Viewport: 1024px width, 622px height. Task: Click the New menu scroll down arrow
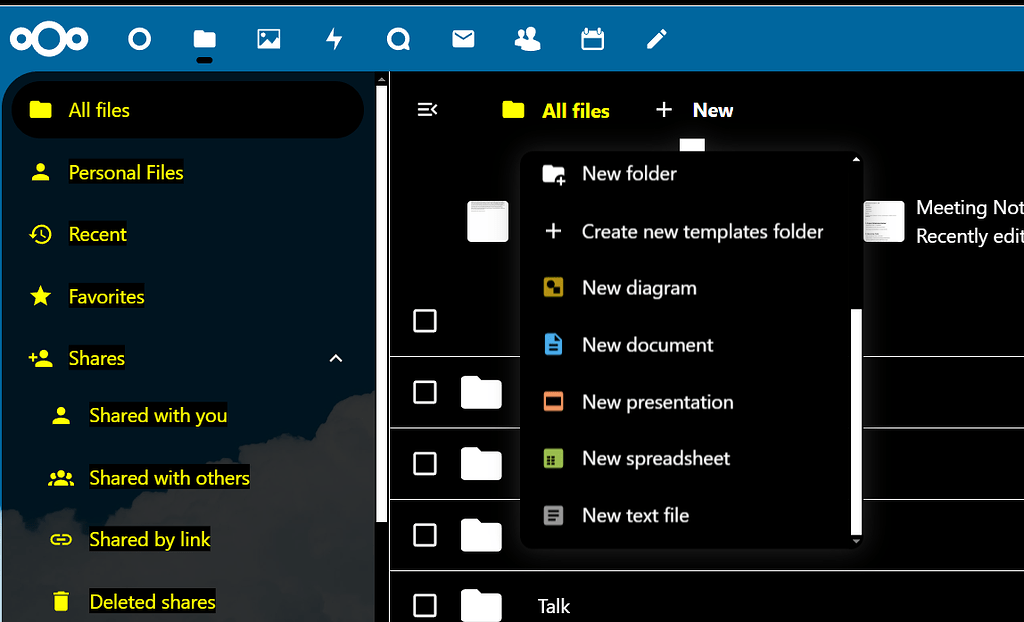(857, 542)
